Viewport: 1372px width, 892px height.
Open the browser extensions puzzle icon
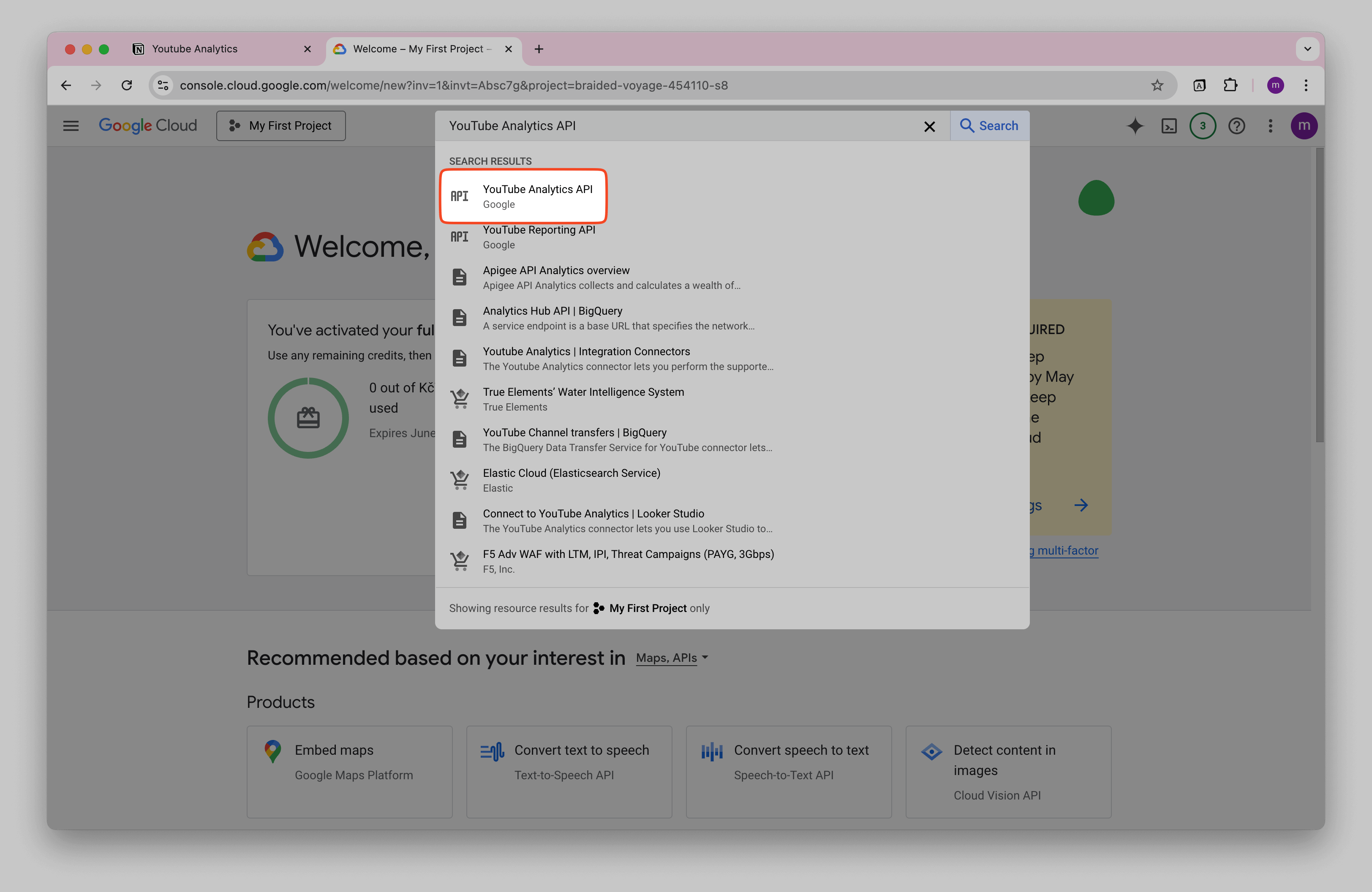tap(1231, 85)
